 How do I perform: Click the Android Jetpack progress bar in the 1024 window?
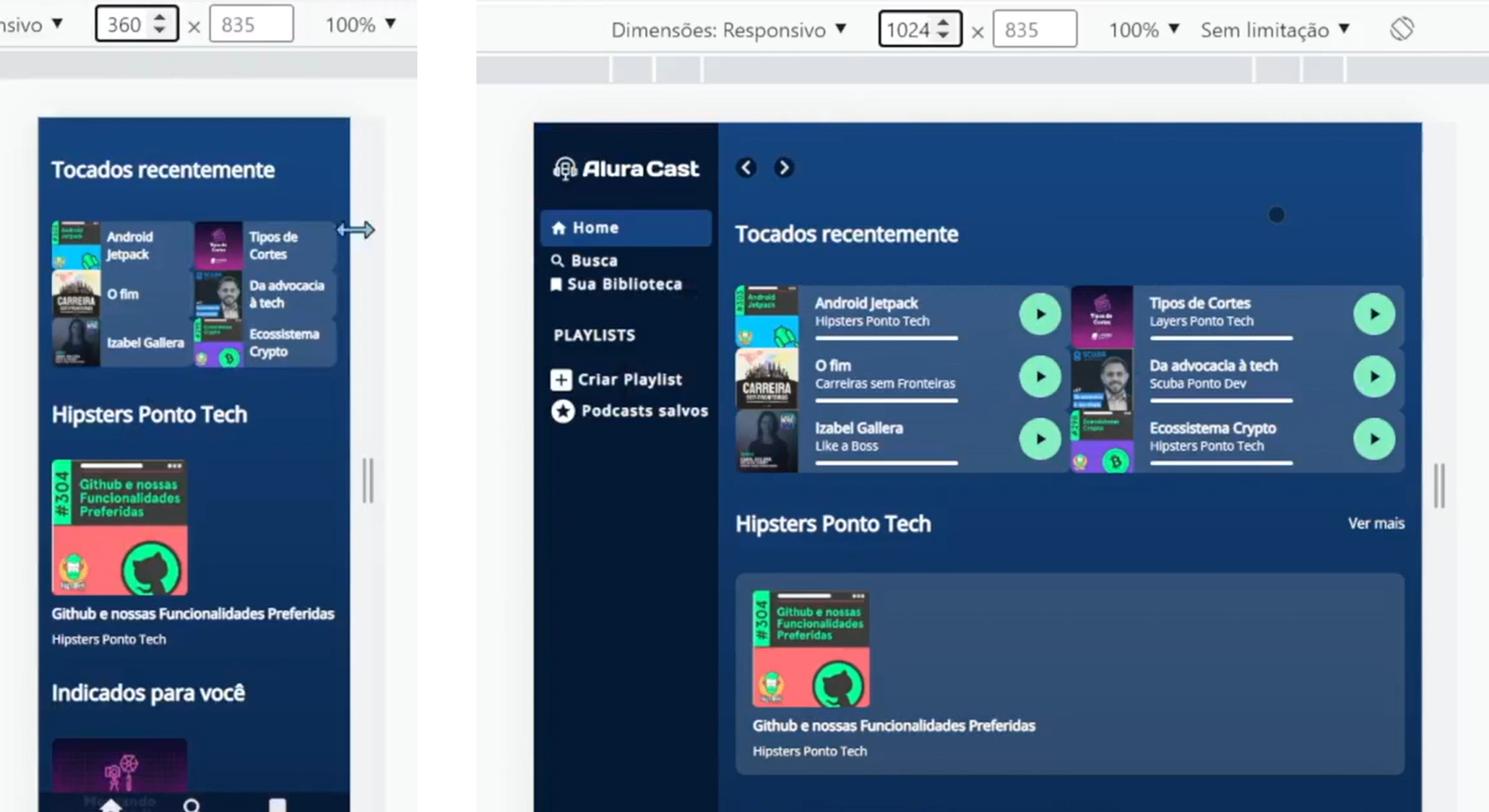(x=887, y=338)
